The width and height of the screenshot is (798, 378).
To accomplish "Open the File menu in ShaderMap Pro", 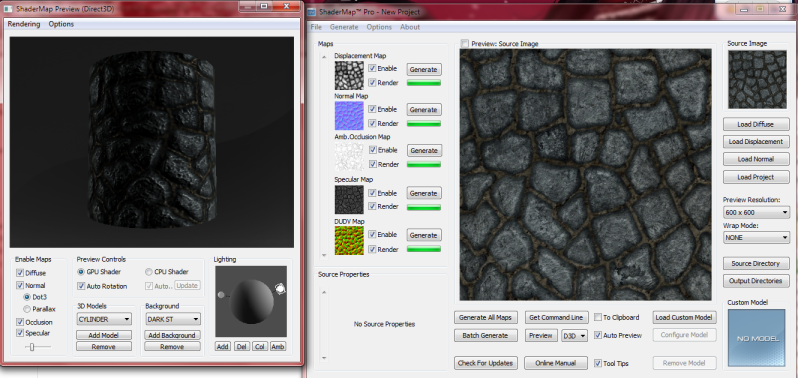I will click(x=316, y=27).
